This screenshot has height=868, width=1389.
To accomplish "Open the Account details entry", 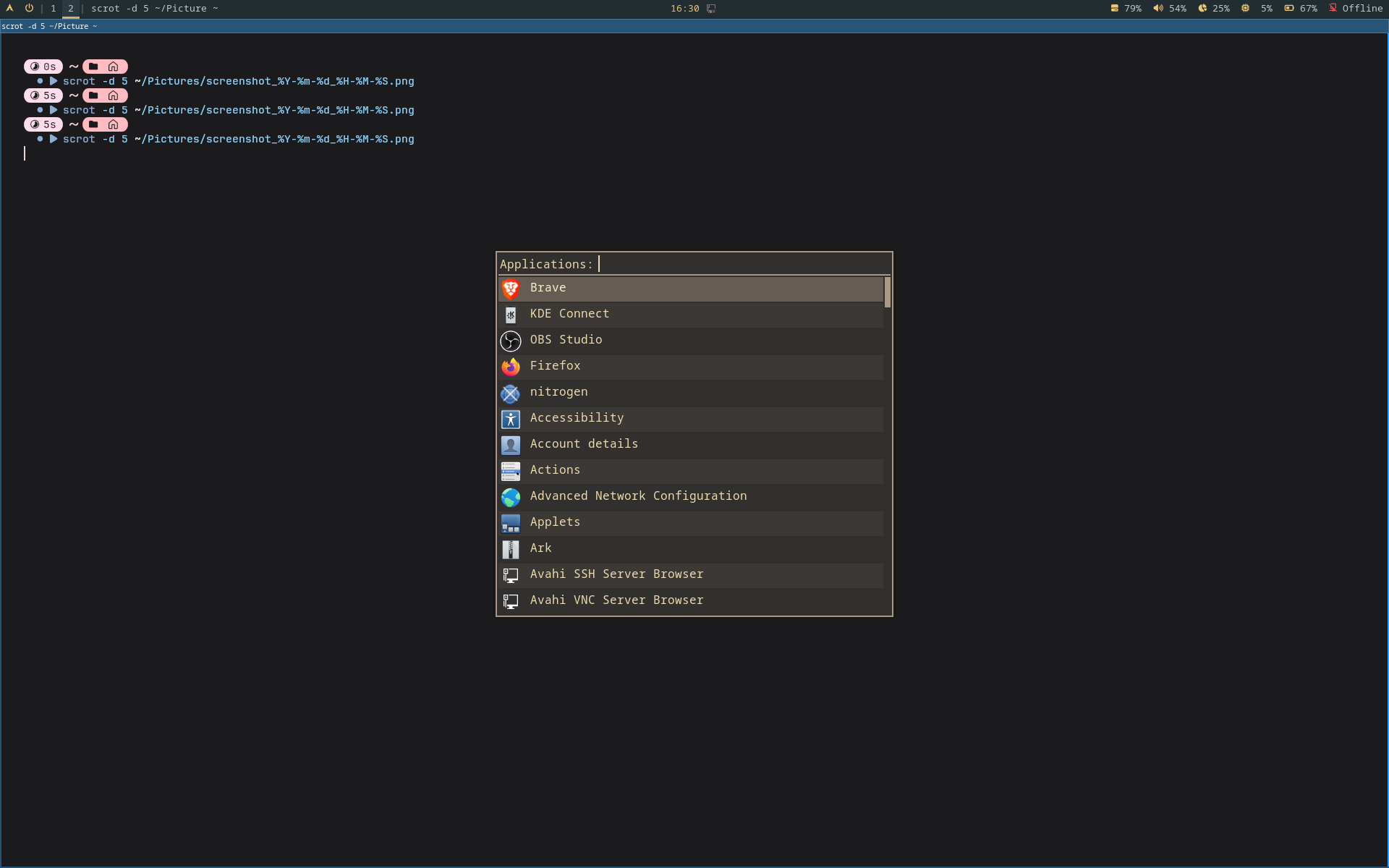I will point(691,445).
